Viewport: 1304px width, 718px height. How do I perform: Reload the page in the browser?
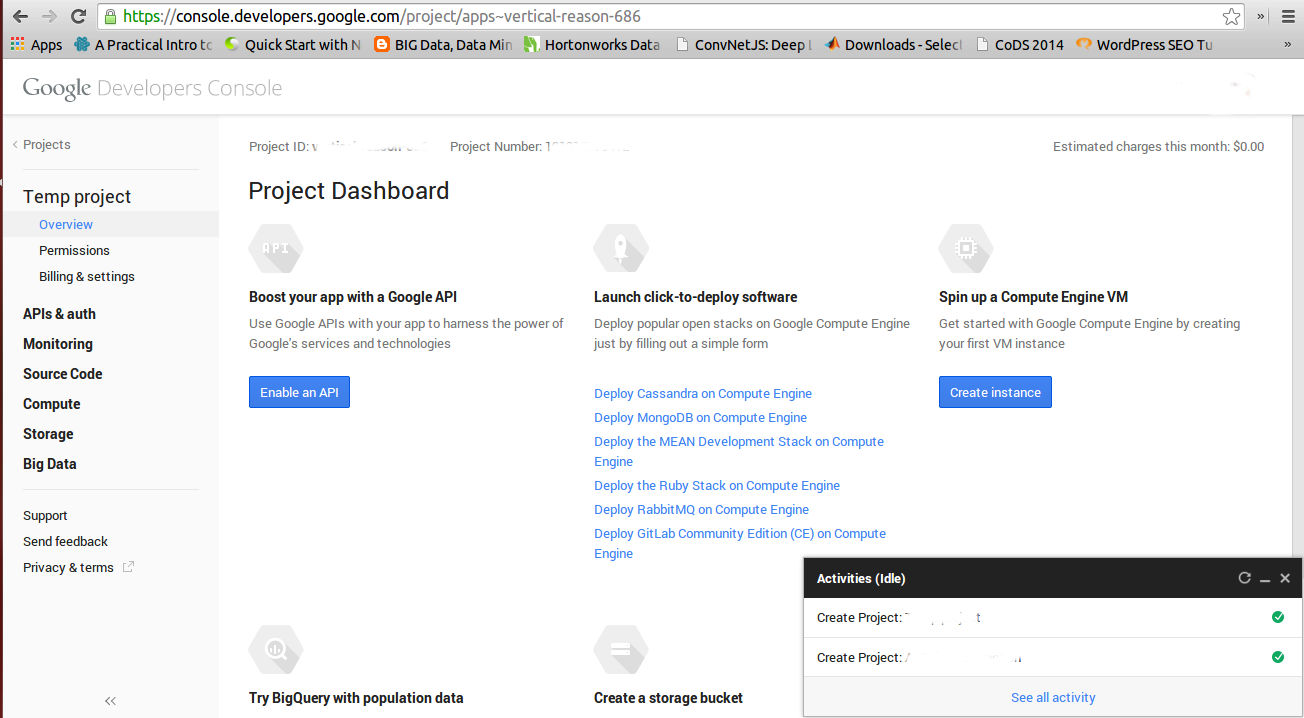(78, 17)
